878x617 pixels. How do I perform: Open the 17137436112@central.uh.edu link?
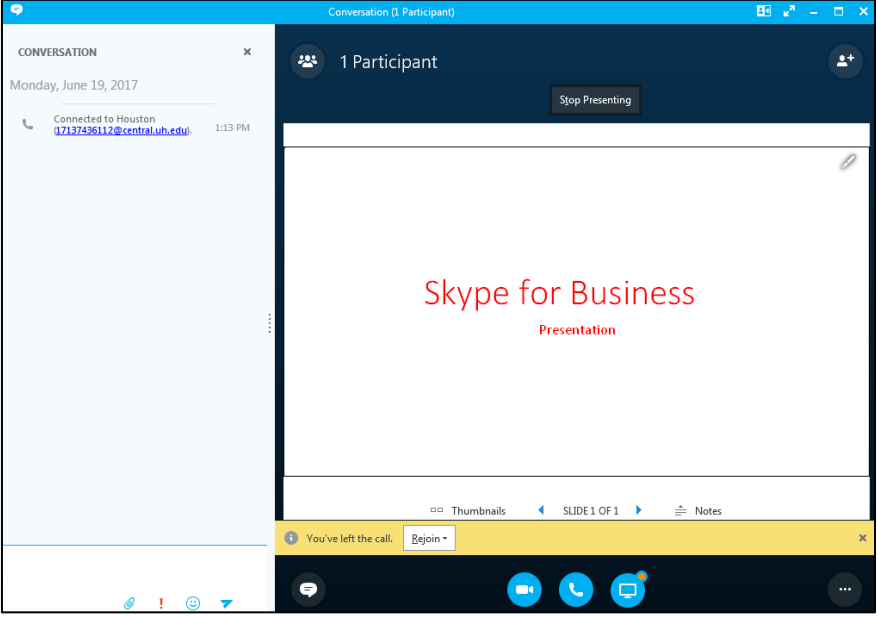121,130
